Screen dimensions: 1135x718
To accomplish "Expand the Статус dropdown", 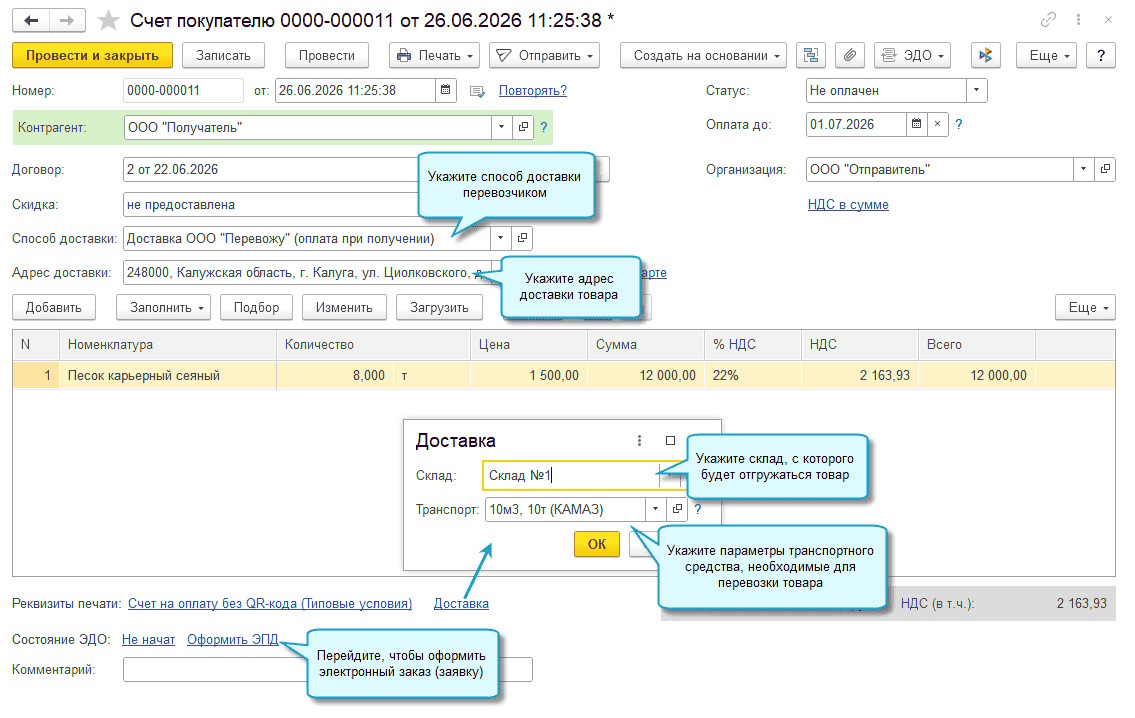I will [976, 90].
